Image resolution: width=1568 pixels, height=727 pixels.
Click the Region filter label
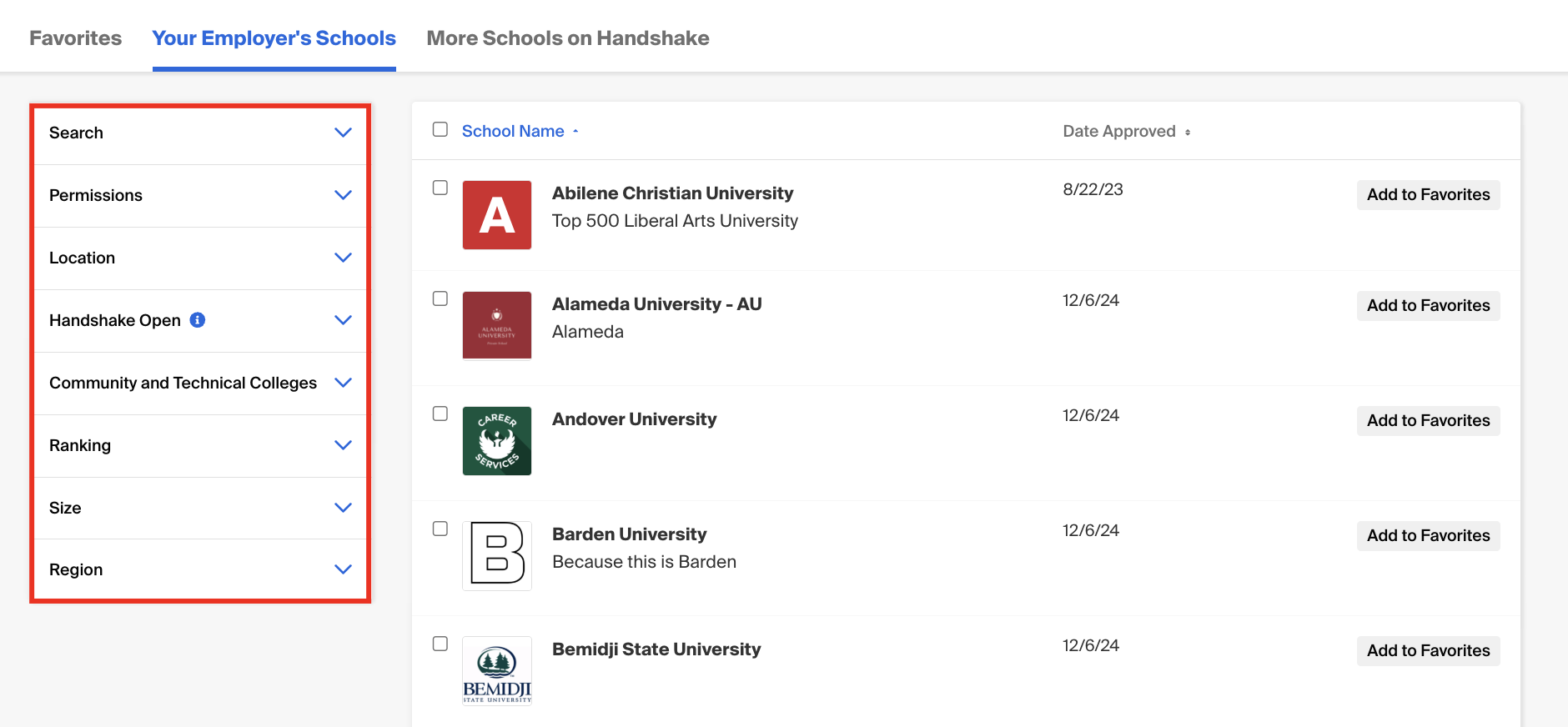tap(76, 569)
